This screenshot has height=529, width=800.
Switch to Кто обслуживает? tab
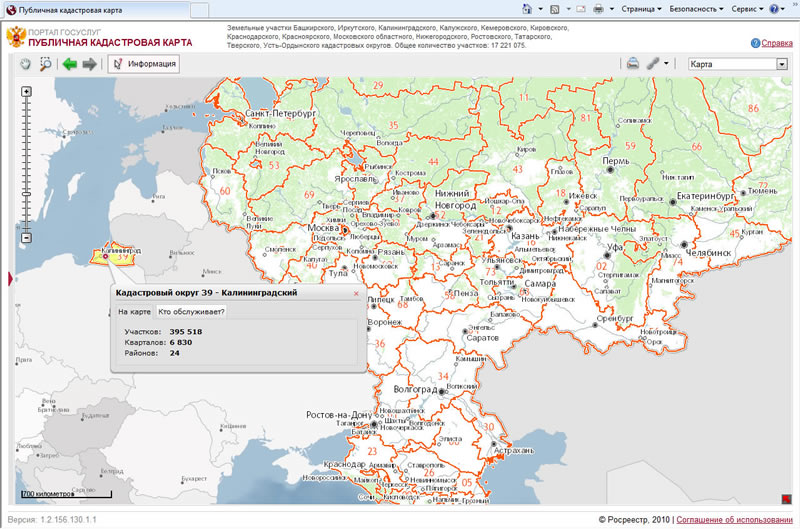[191, 312]
